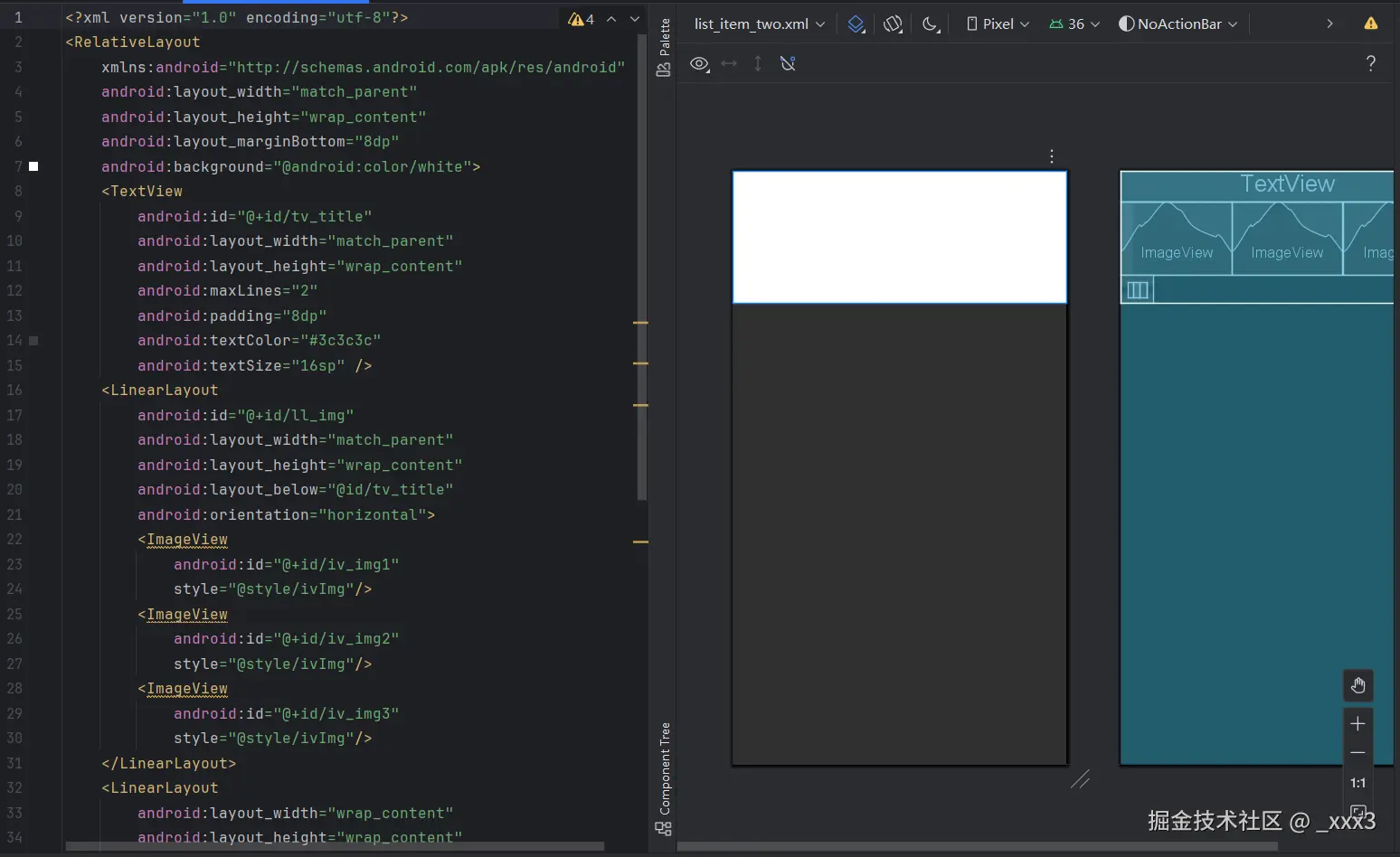Image resolution: width=1400 pixels, height=857 pixels.
Task: Click the "@+id/iv_img2" id value
Action: (336, 639)
